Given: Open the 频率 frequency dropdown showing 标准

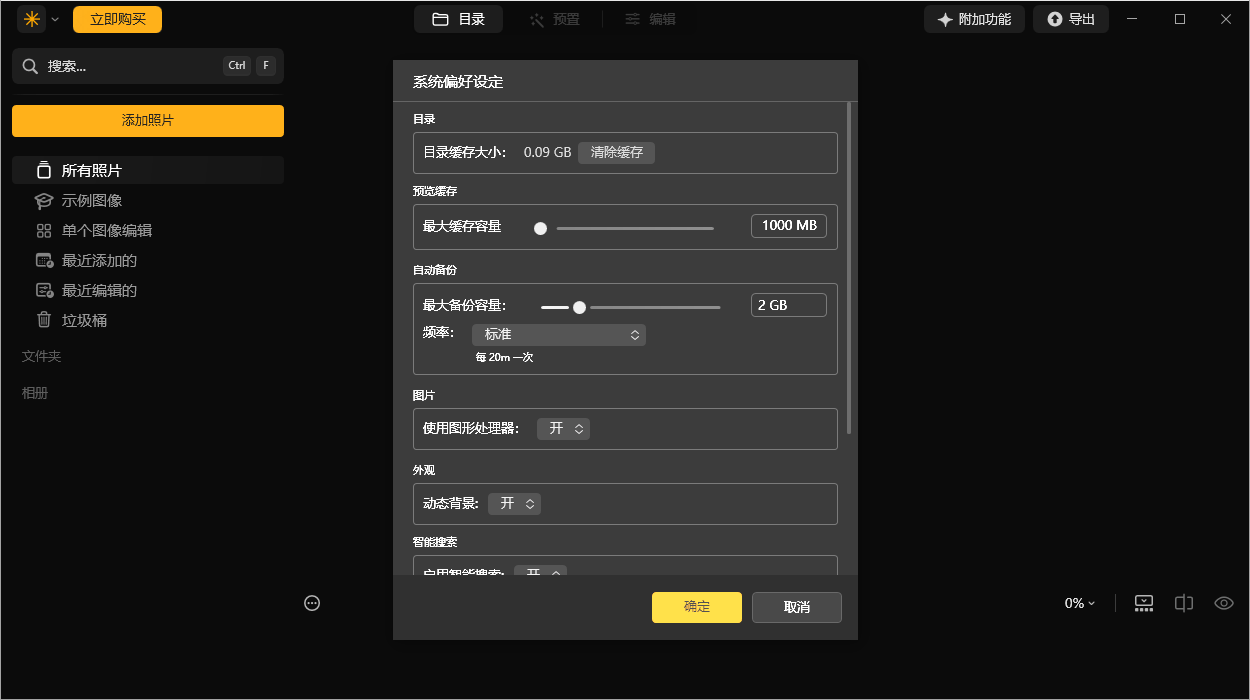Looking at the screenshot, I should pyautogui.click(x=559, y=334).
